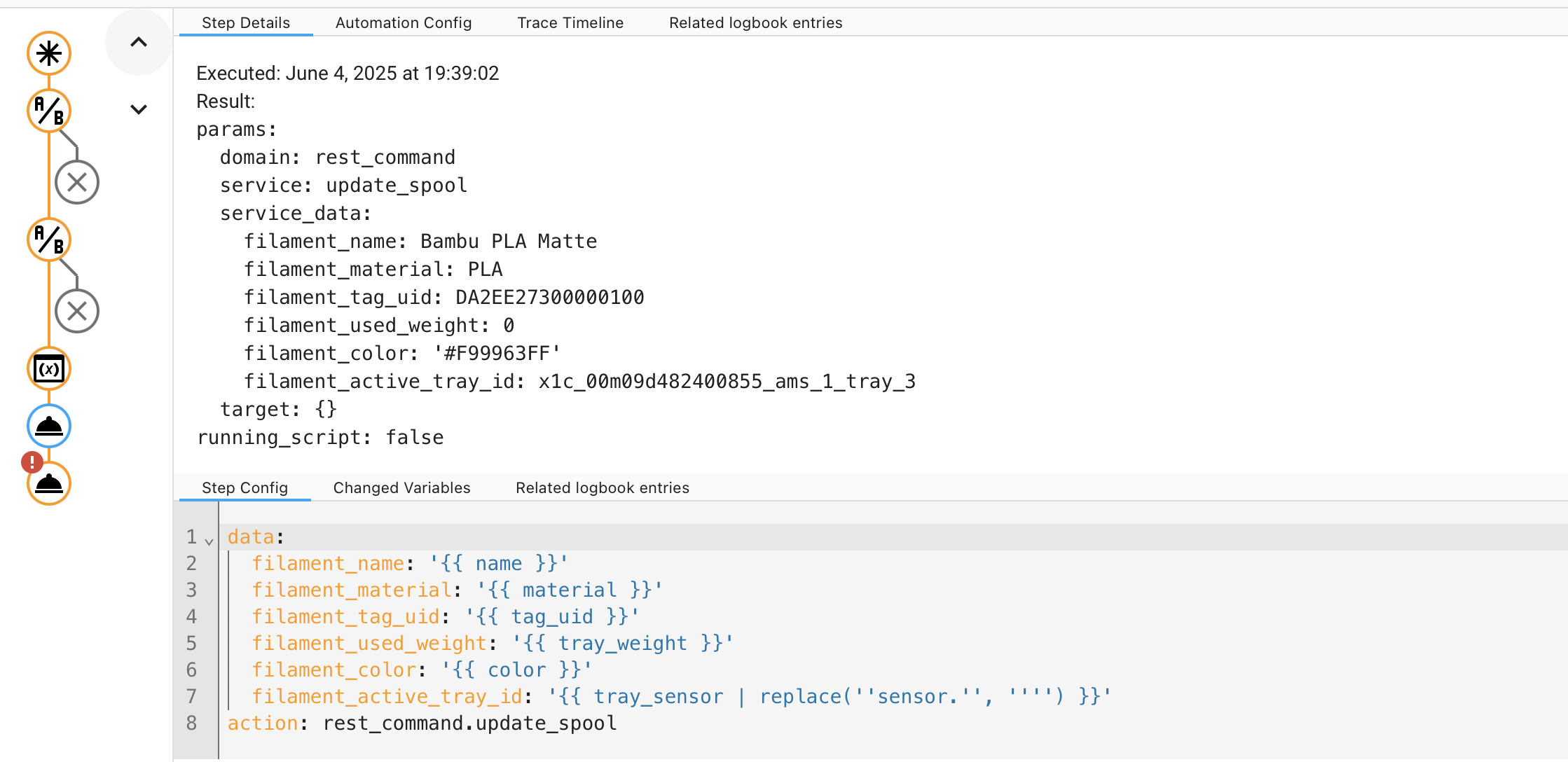Click the automation trigger asterisk node

coord(48,53)
